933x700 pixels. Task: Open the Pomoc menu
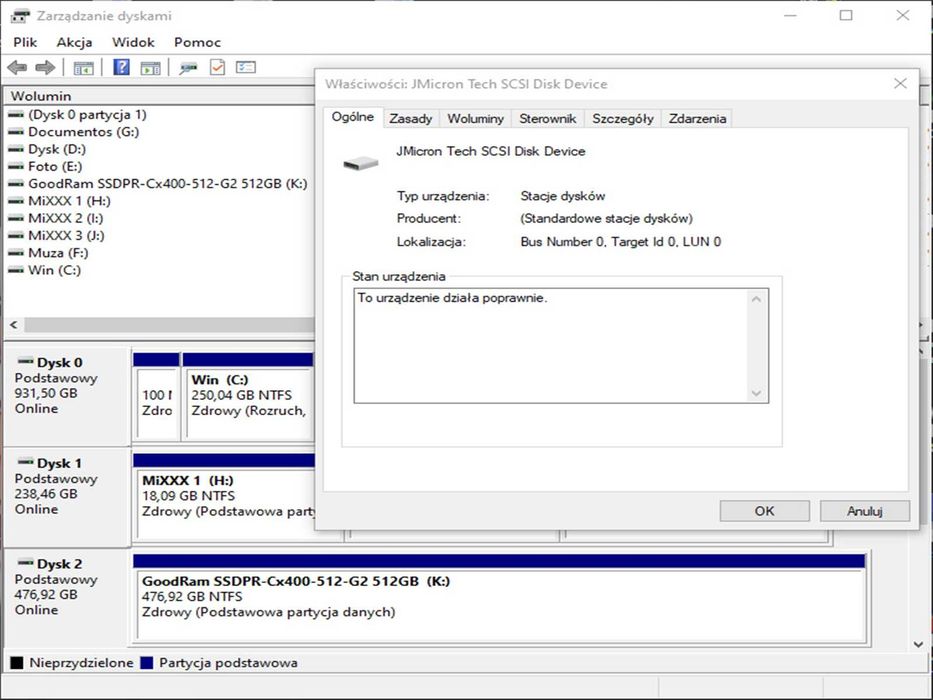pos(198,42)
